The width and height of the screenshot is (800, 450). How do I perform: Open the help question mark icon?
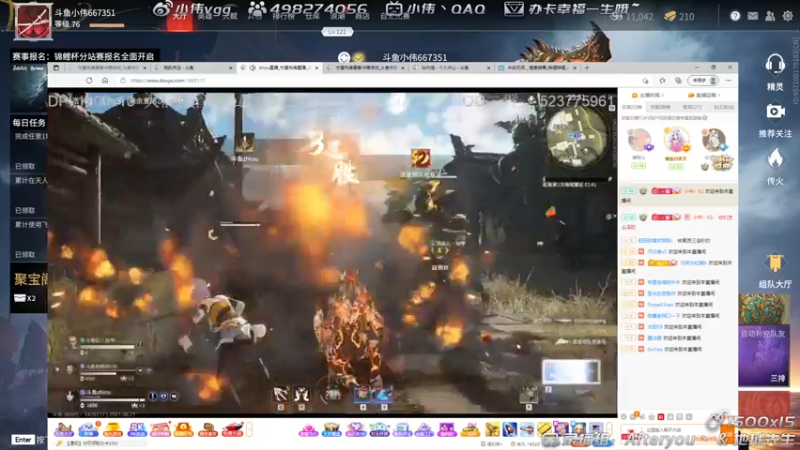(x=735, y=16)
